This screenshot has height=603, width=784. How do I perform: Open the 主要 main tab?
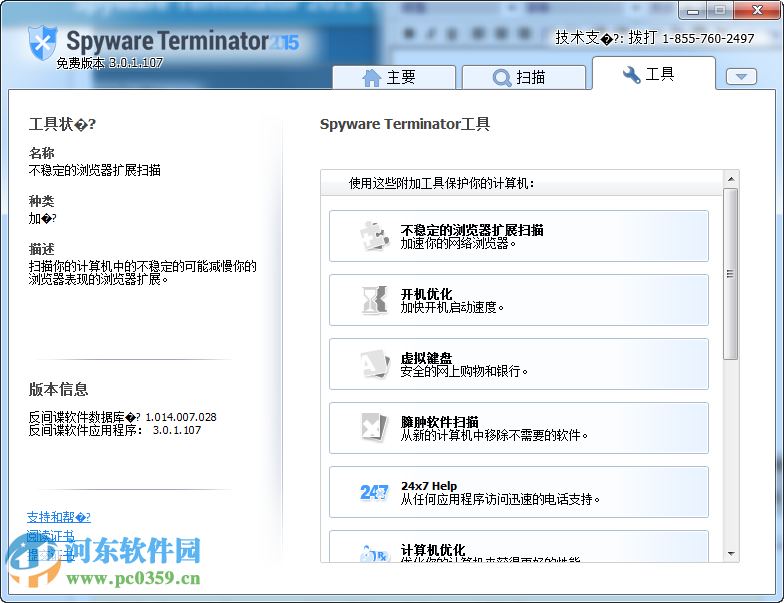(394, 78)
